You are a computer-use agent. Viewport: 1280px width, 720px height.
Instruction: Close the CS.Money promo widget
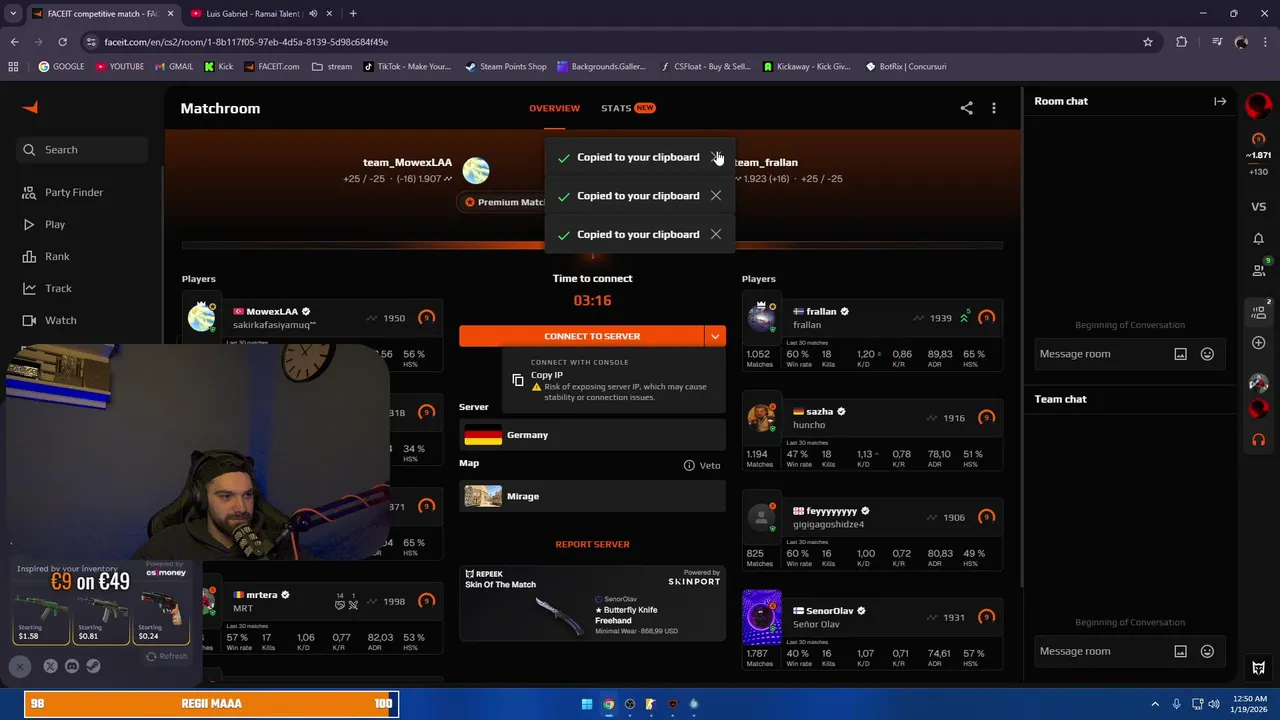point(20,666)
